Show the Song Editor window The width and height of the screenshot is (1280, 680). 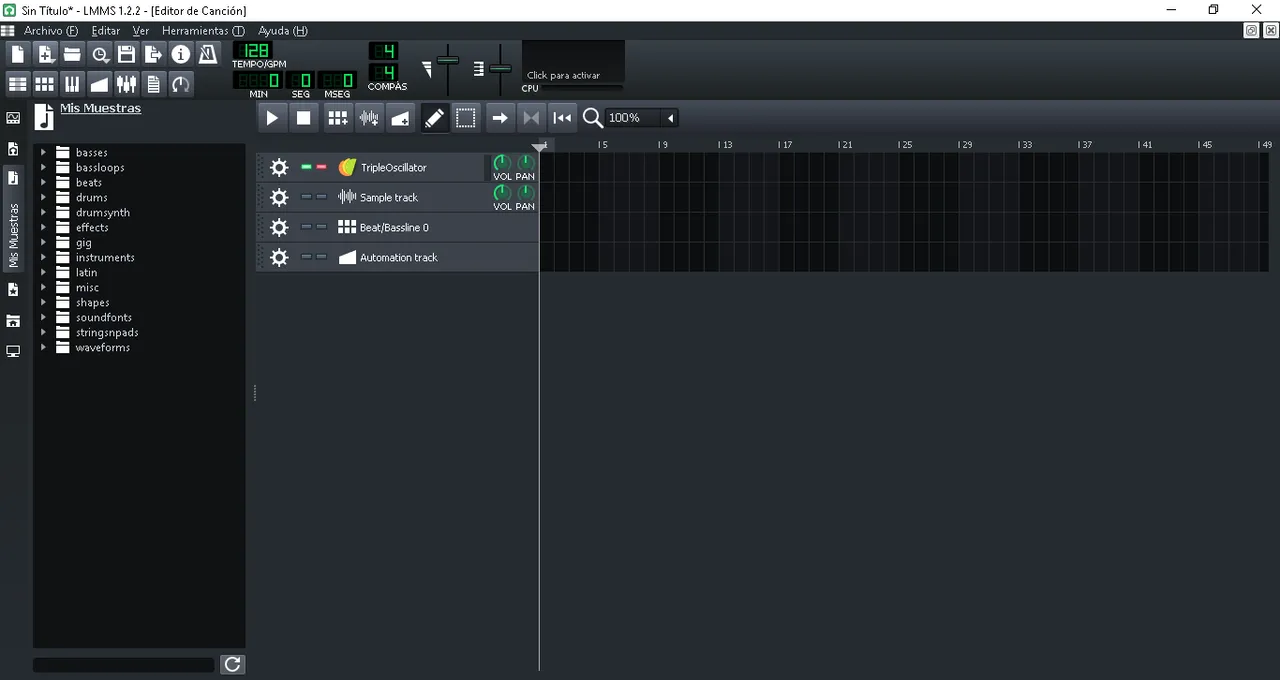(x=18, y=84)
